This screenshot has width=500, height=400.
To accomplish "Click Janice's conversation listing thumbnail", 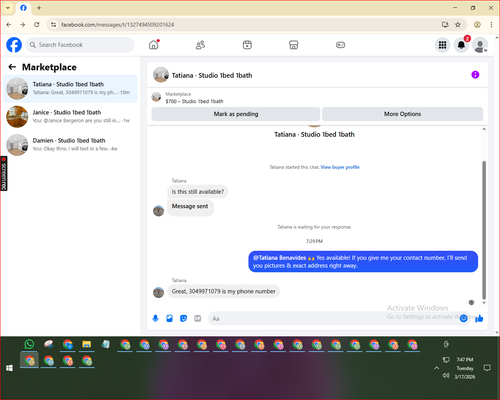I will point(17,117).
